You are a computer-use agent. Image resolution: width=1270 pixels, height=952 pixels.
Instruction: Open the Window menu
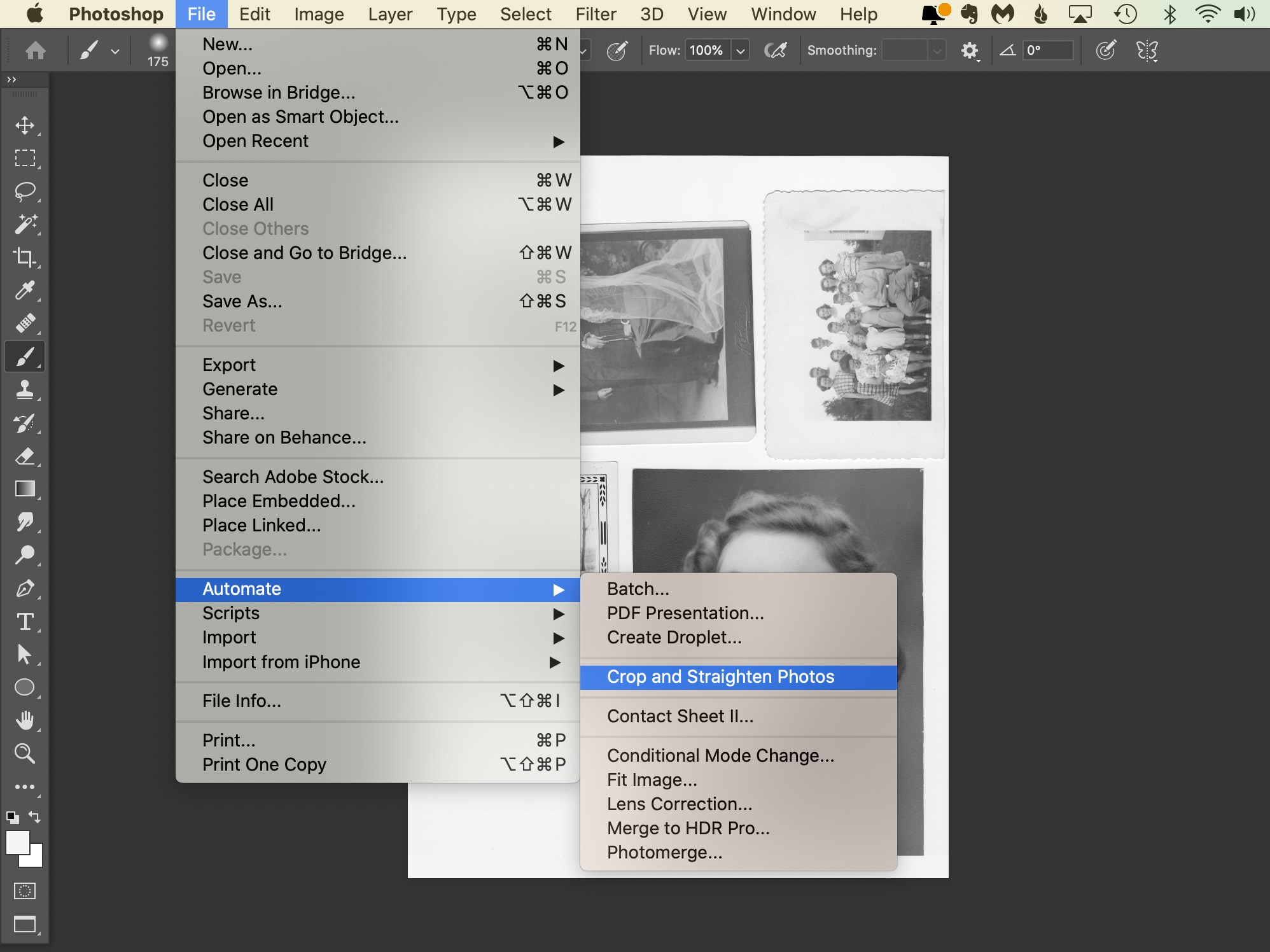pos(783,14)
